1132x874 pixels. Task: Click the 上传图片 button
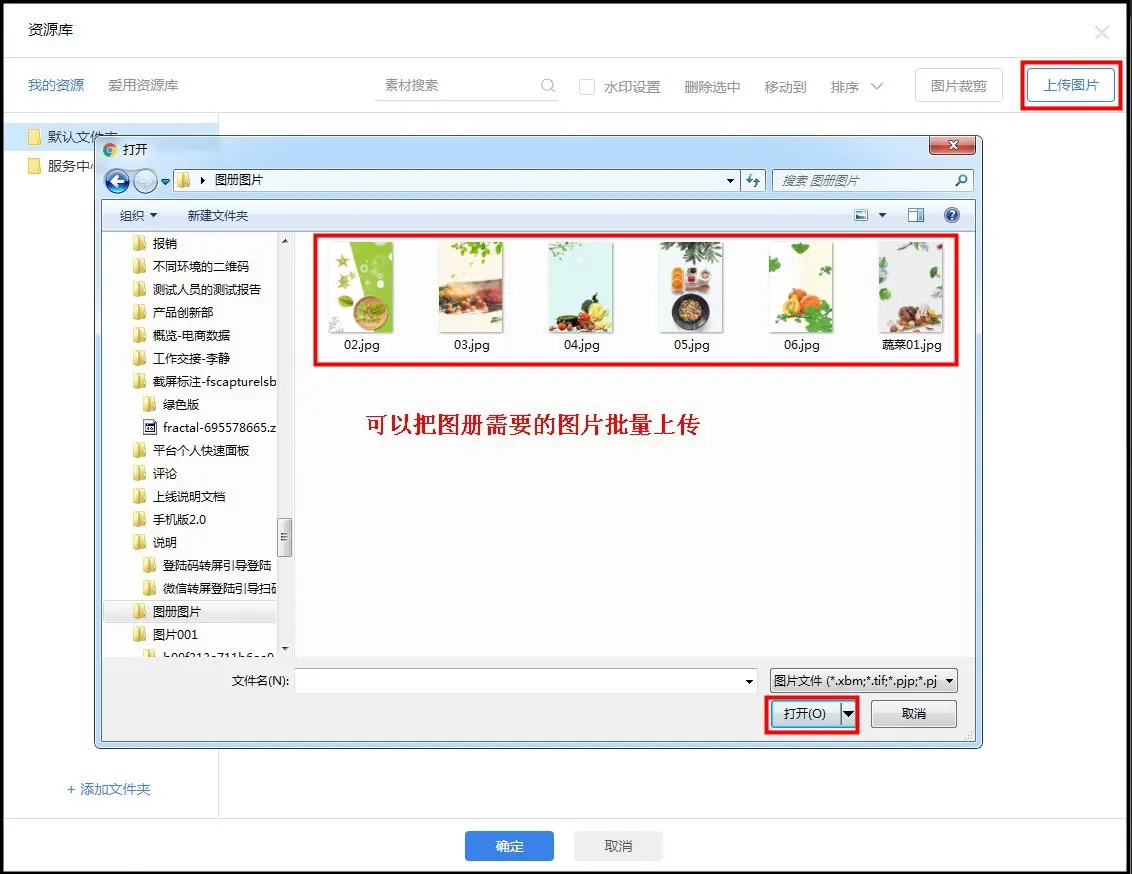1070,86
